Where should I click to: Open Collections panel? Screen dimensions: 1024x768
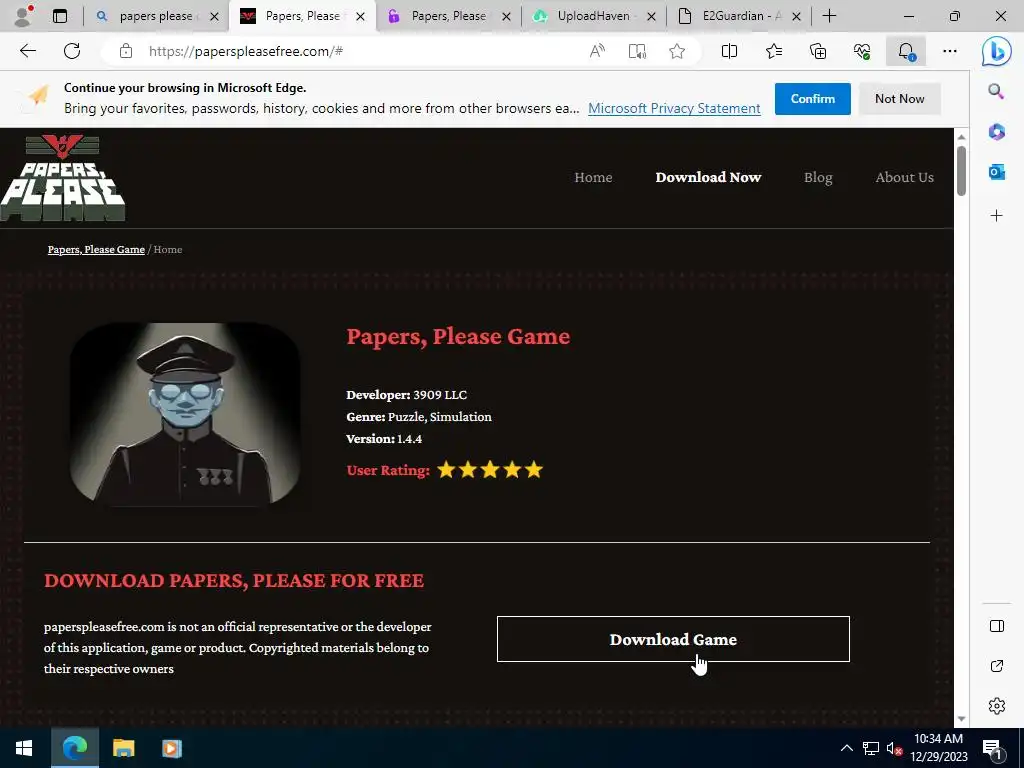[x=818, y=51]
